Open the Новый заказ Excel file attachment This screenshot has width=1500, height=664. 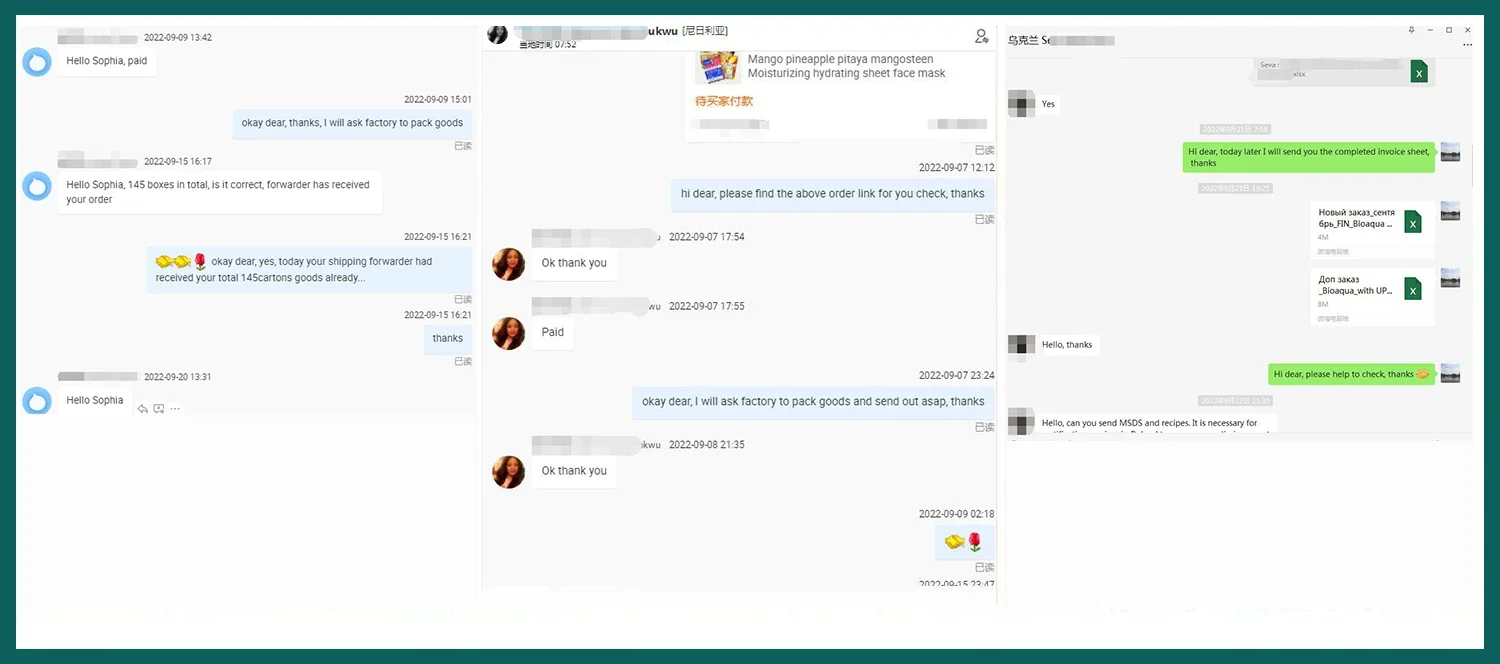(1372, 230)
